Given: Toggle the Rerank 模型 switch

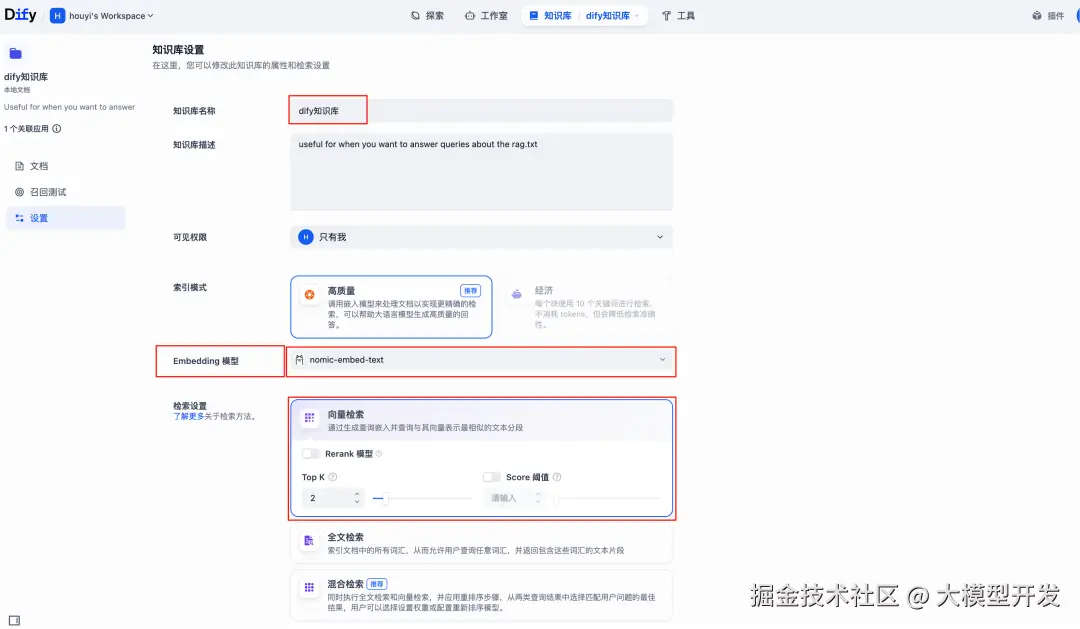Looking at the screenshot, I should tap(311, 453).
